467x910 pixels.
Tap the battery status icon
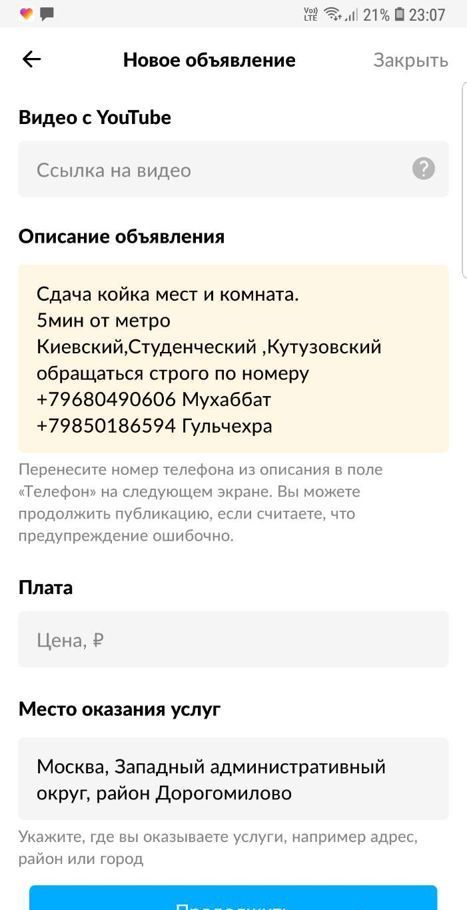[x=399, y=15]
